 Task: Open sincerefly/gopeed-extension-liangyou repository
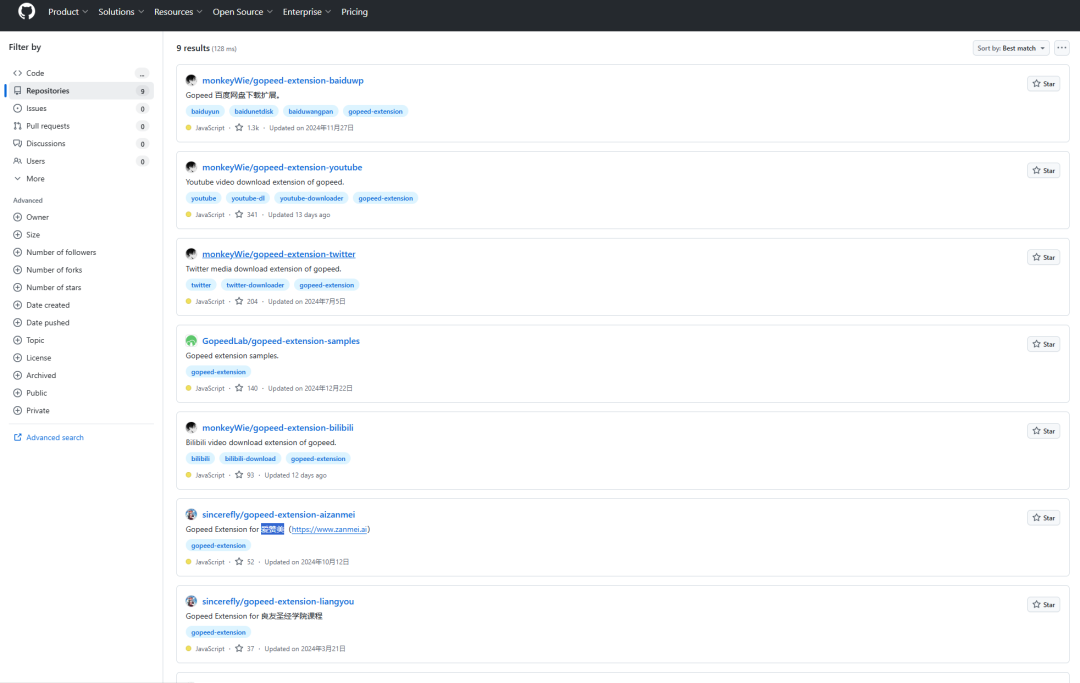pos(278,601)
